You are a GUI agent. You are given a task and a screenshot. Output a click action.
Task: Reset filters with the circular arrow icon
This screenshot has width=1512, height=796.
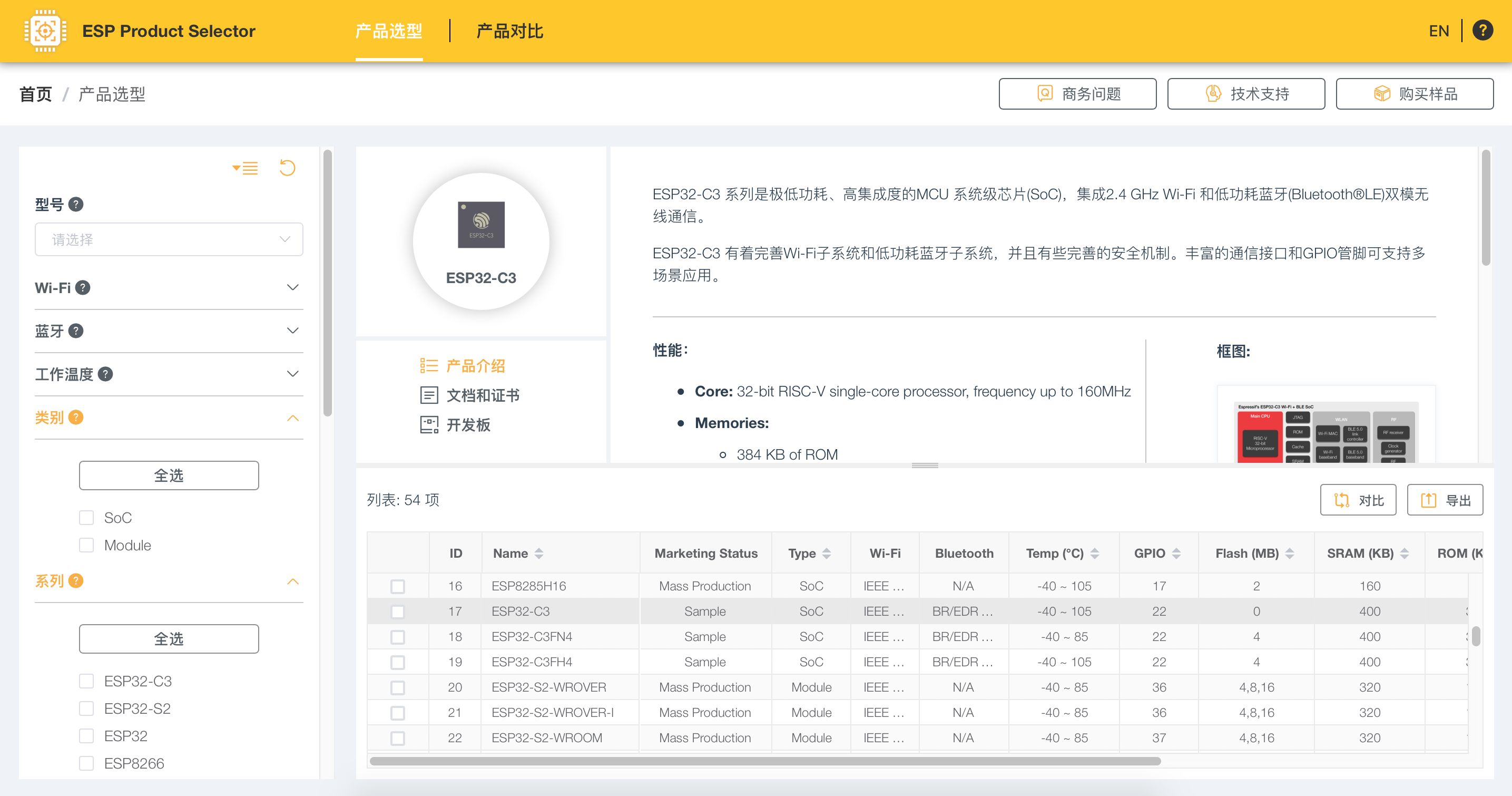(287, 168)
